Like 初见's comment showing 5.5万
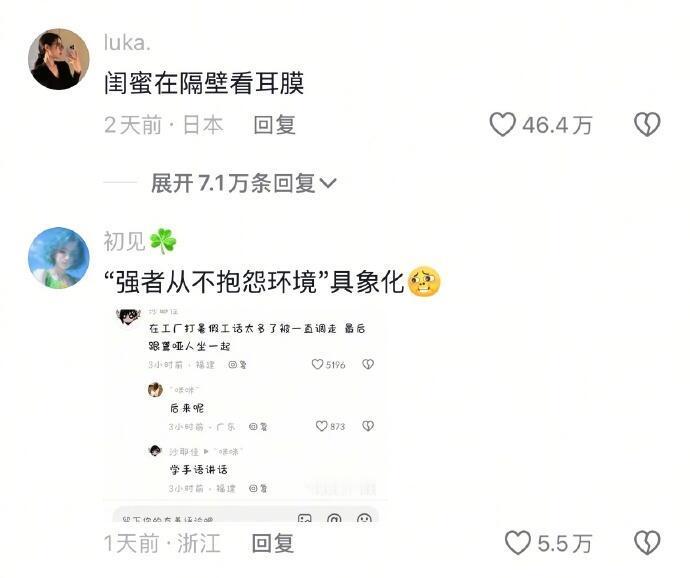 [518, 542]
